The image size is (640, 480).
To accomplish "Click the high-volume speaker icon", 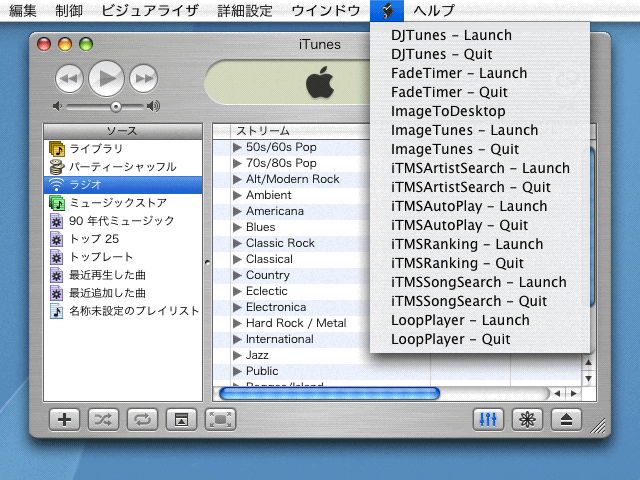I will pyautogui.click(x=153, y=107).
